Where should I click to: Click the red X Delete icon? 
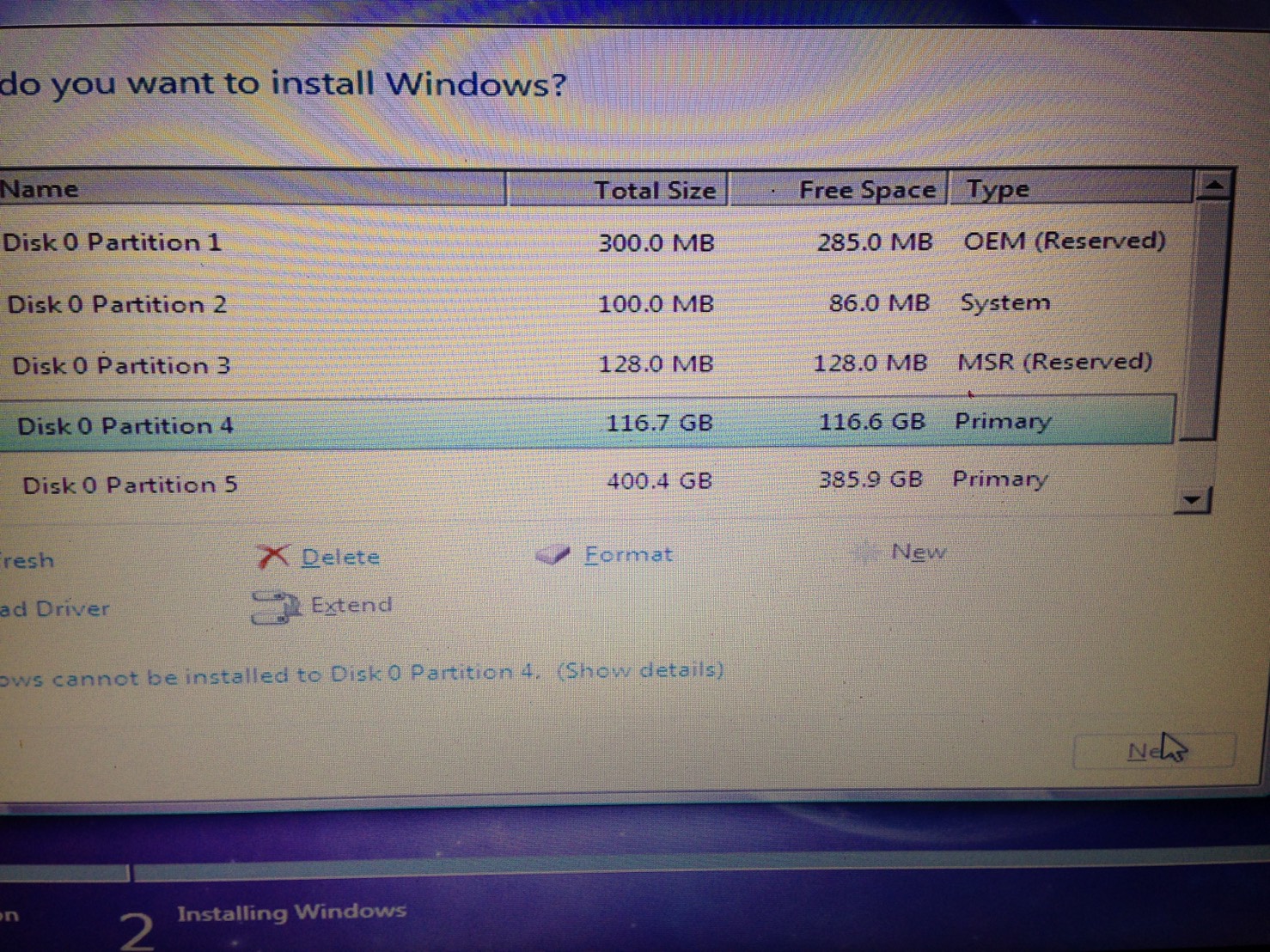[273, 557]
